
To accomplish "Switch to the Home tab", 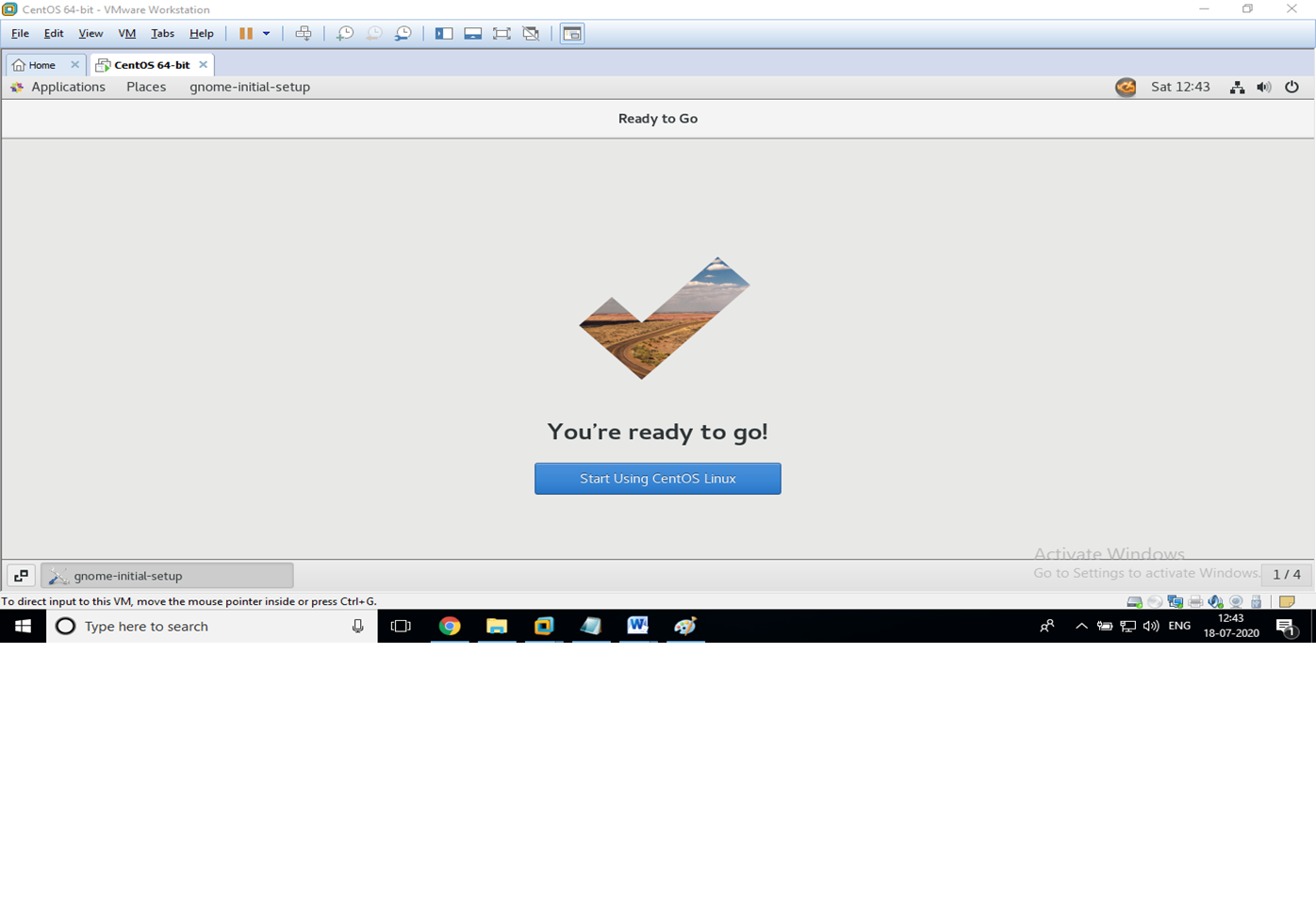I will click(x=41, y=64).
